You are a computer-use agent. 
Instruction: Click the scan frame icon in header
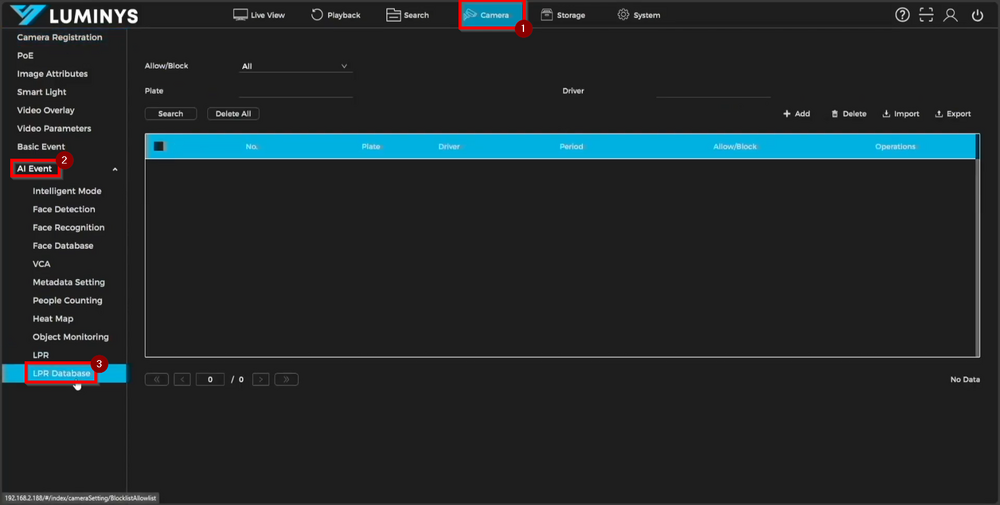(x=927, y=15)
